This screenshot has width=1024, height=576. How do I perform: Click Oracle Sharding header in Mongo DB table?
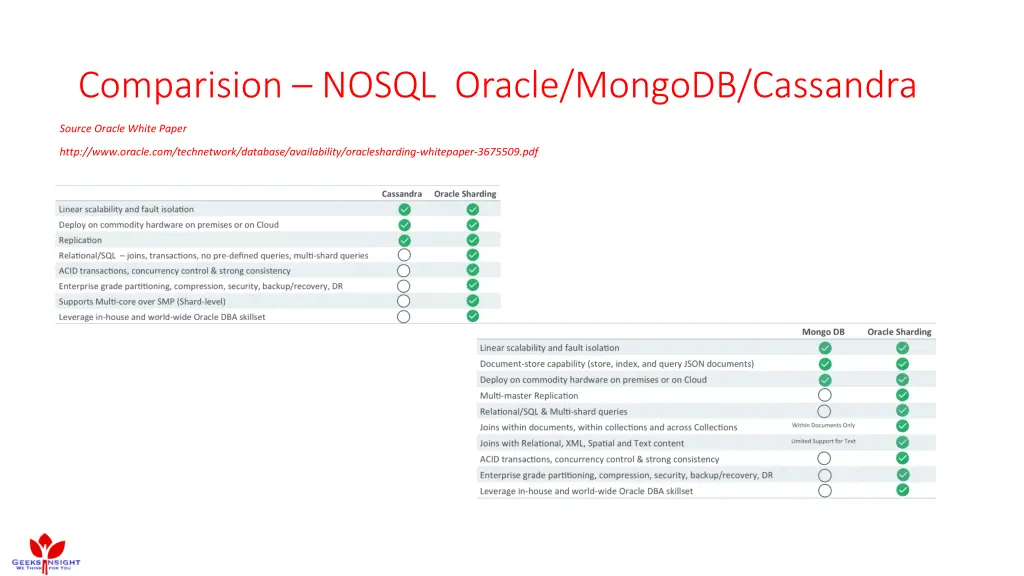[899, 332]
